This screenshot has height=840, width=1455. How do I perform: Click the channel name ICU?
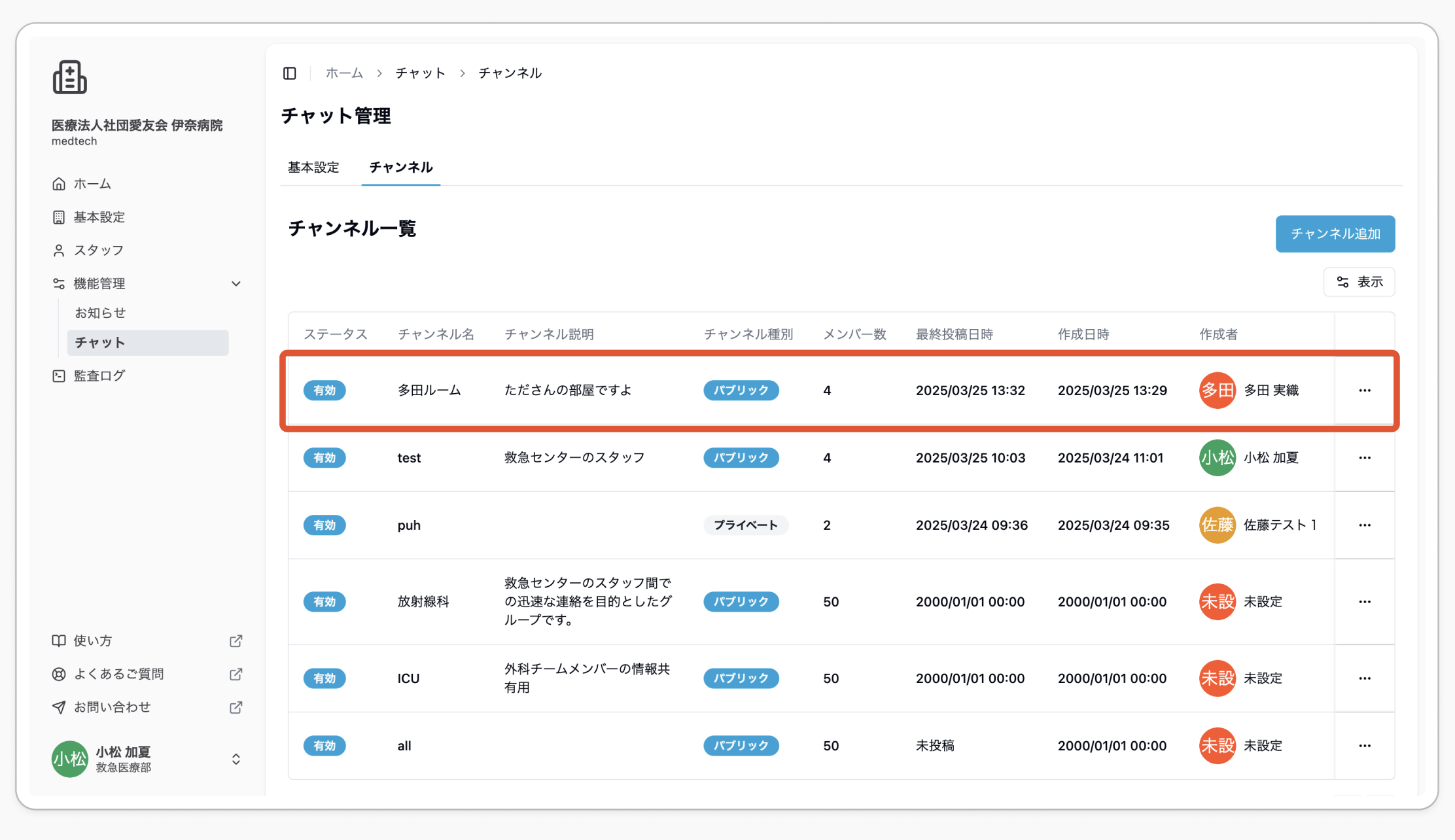click(409, 678)
